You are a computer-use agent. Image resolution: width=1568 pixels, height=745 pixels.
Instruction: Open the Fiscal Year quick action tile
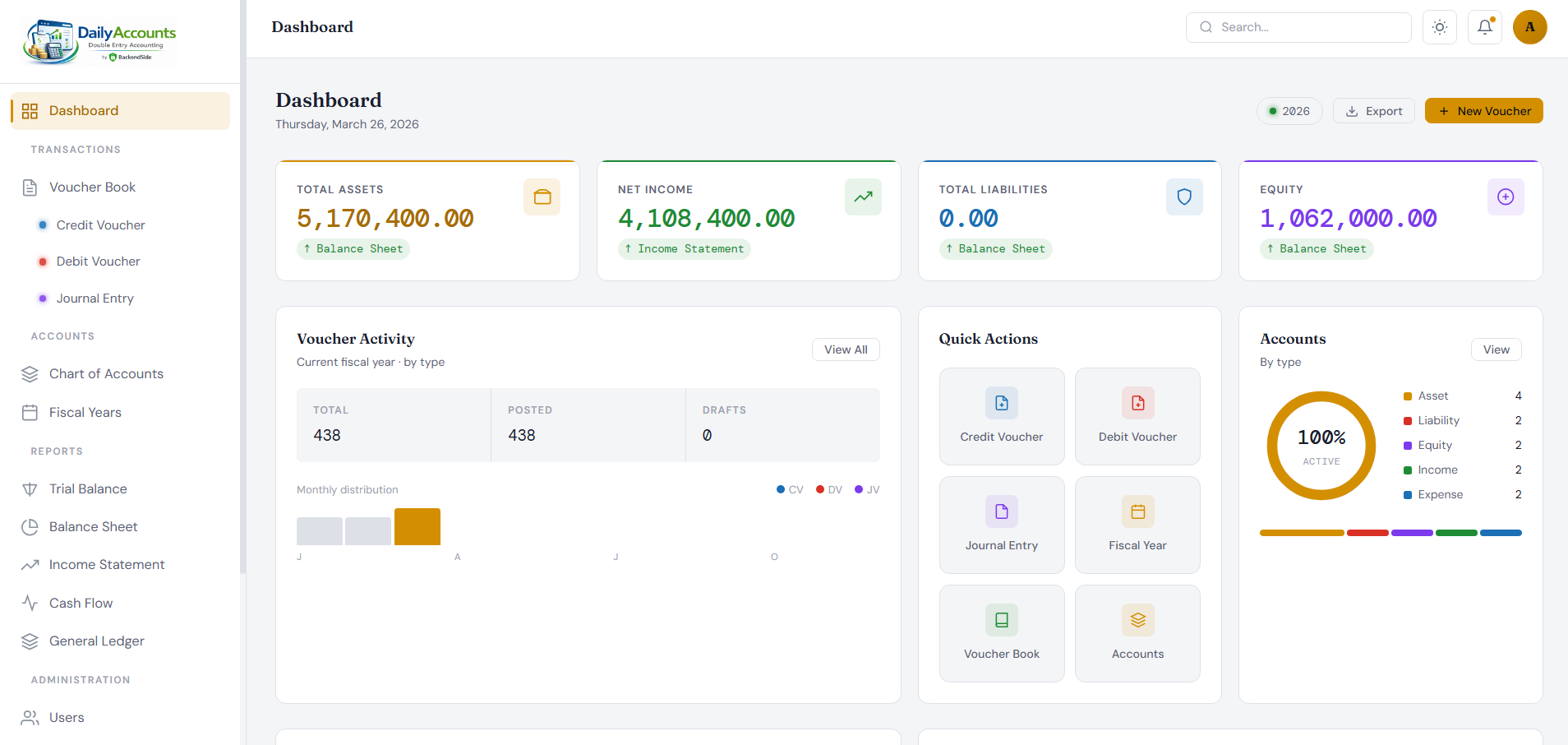coord(1137,525)
